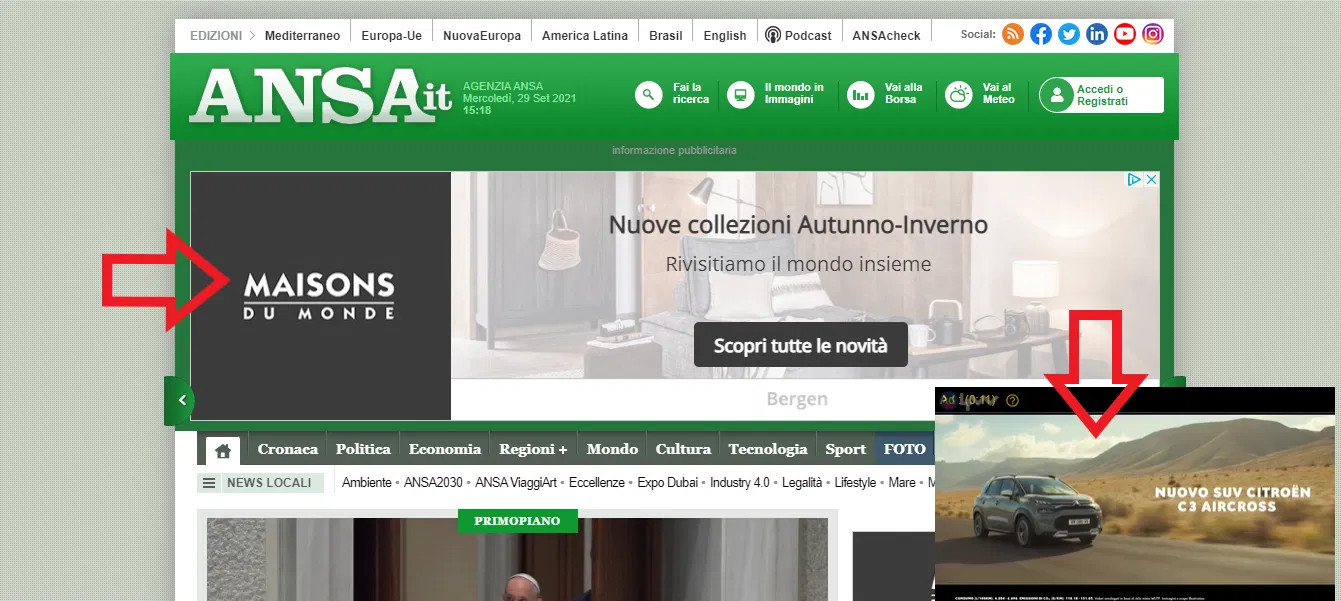Click the Borsa chart icon
The height and width of the screenshot is (601, 1341).
tap(860, 95)
